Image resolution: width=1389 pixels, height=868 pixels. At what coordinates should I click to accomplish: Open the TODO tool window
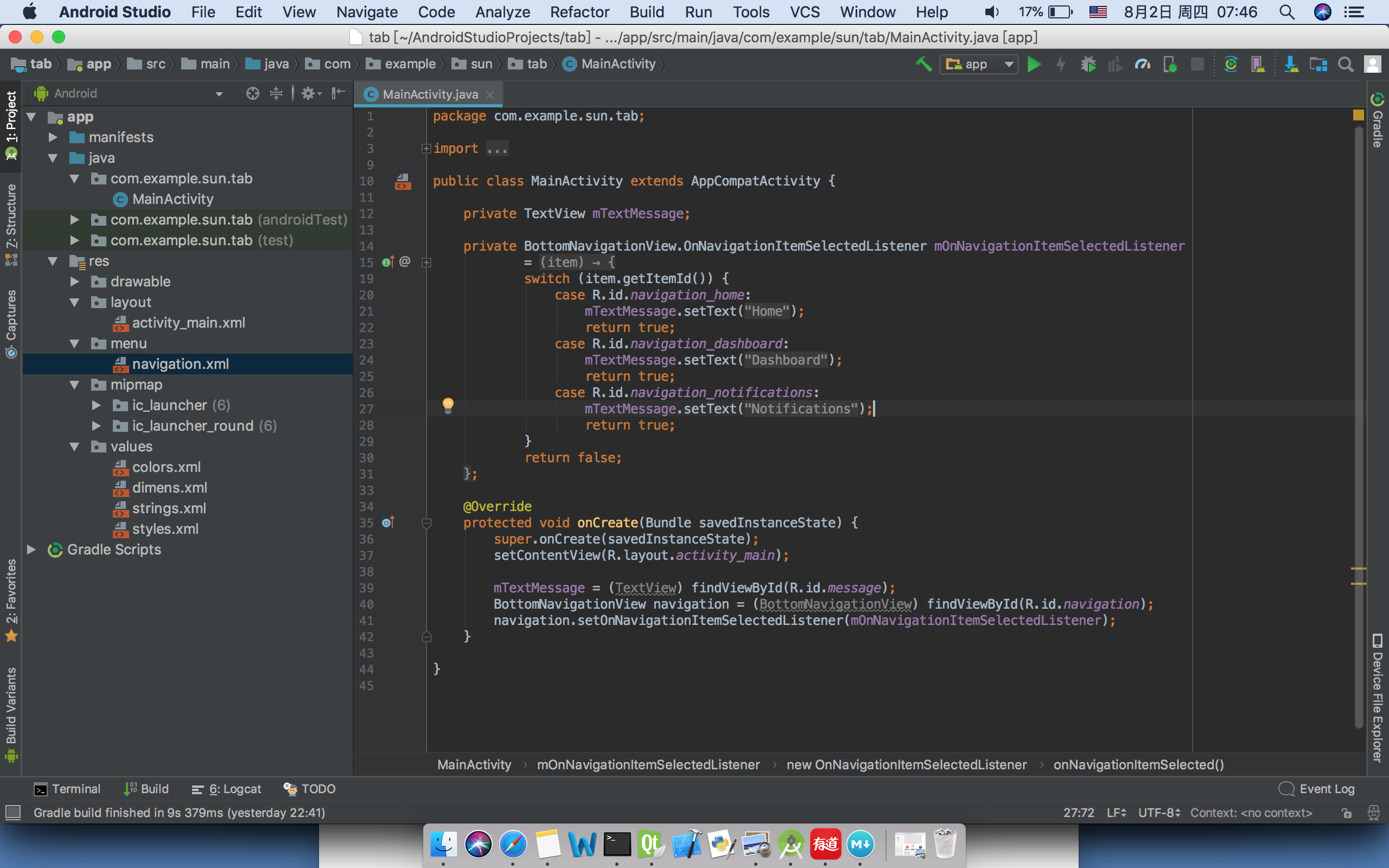tap(309, 789)
